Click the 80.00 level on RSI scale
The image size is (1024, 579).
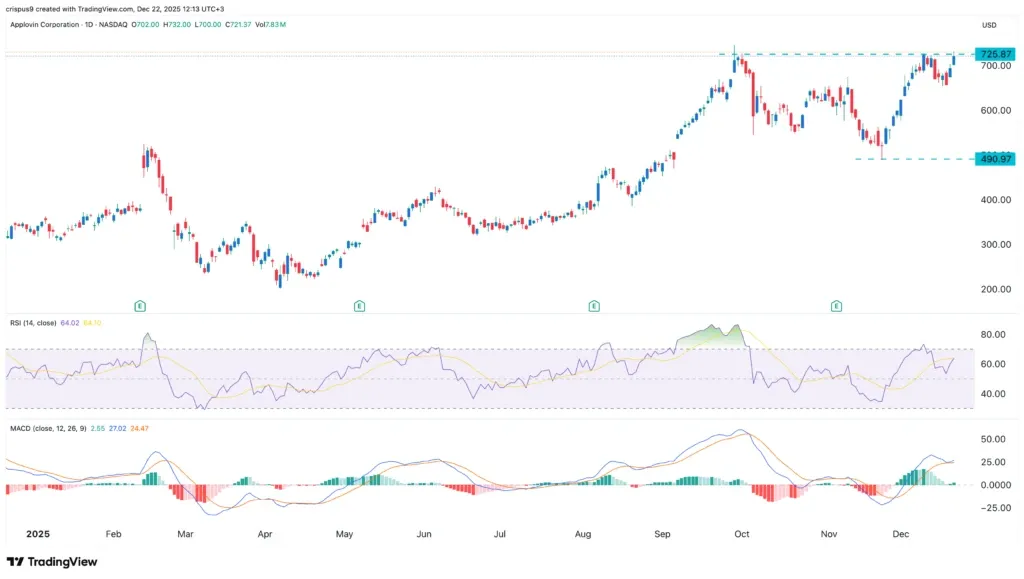tap(991, 334)
